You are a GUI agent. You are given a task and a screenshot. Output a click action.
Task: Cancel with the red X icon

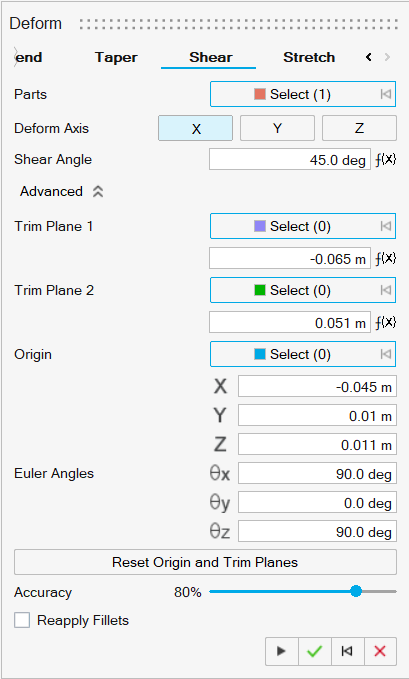[380, 651]
